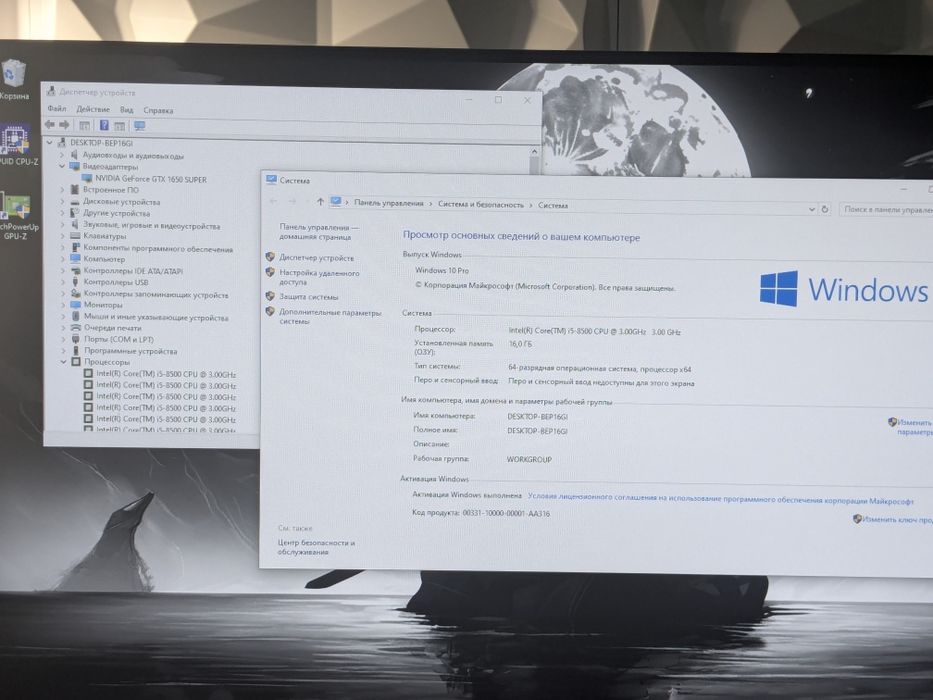Collapse the Процессоры node
The height and width of the screenshot is (700, 933).
64,362
